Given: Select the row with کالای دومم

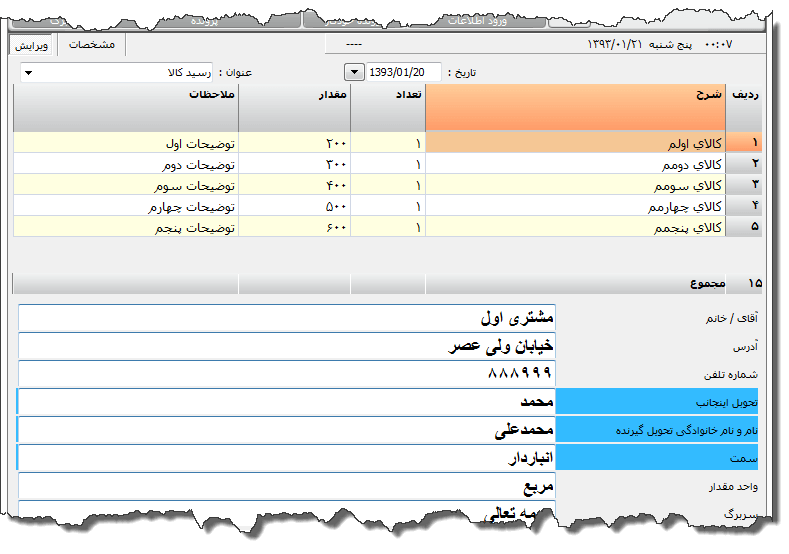Looking at the screenshot, I should (x=575, y=163).
